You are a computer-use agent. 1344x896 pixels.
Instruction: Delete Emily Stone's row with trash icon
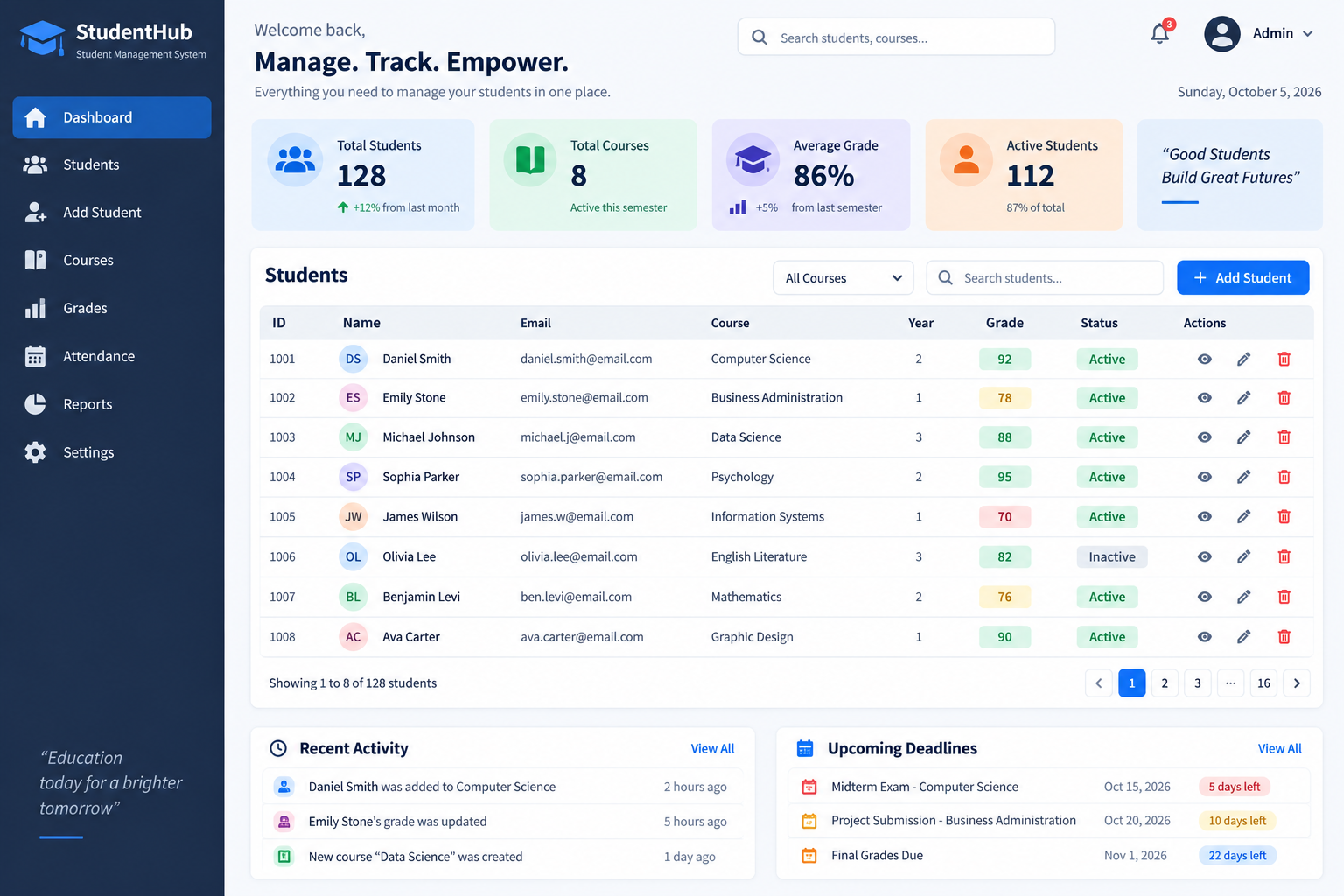coord(1284,398)
